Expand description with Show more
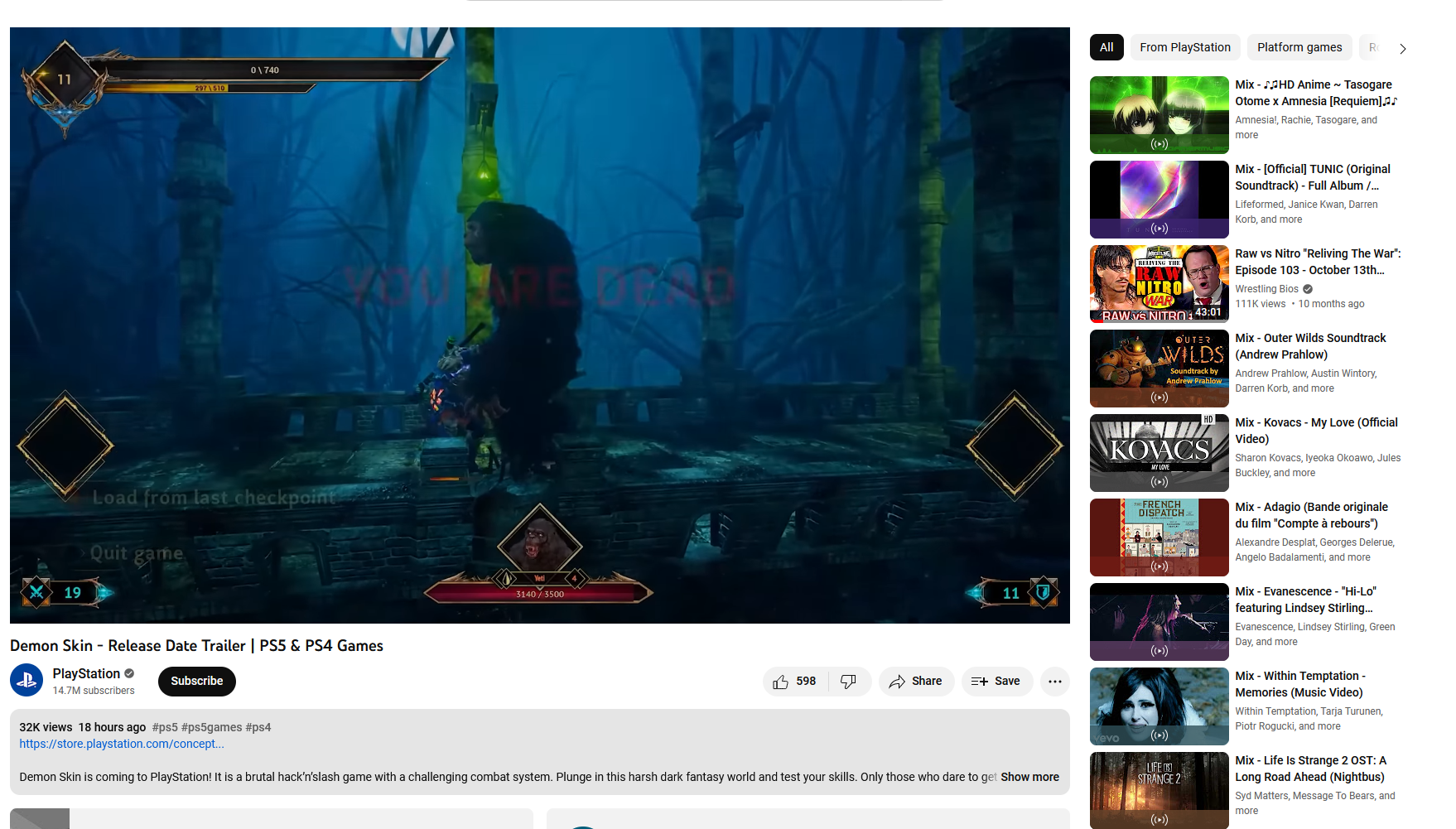 pyautogui.click(x=1029, y=777)
